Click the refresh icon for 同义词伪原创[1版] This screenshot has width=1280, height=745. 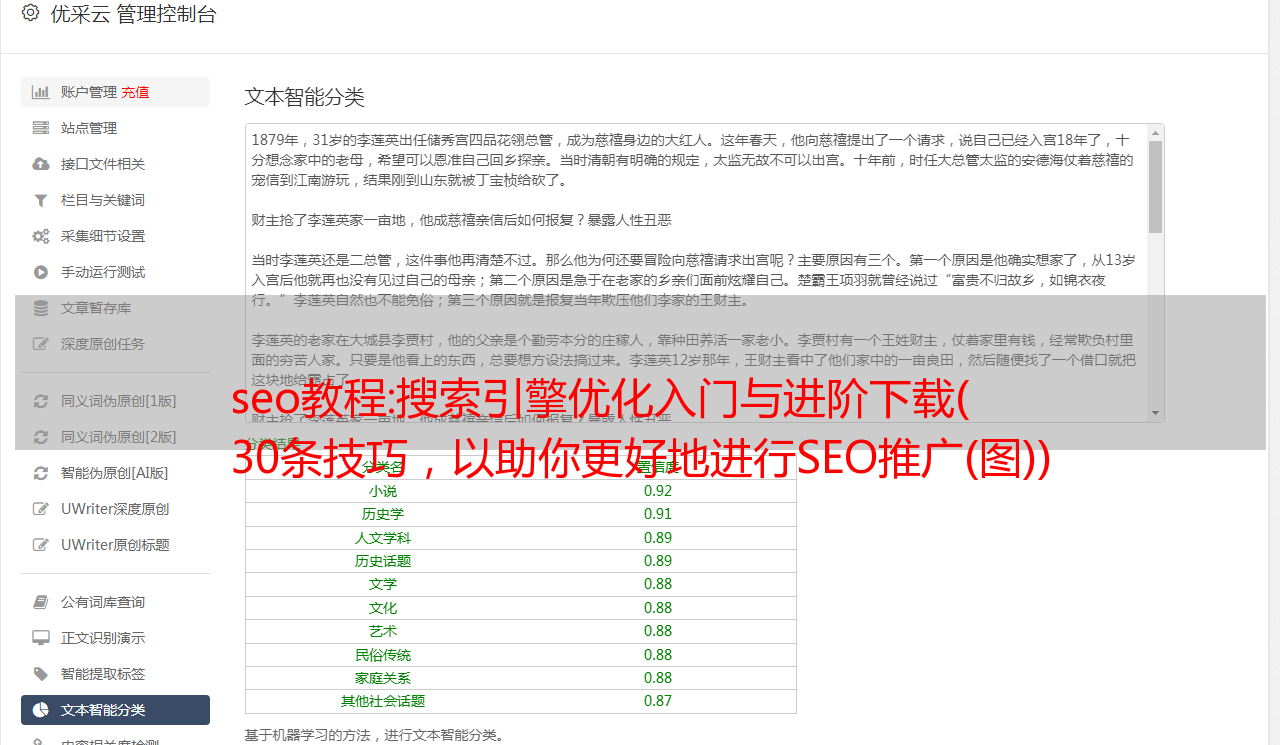41,401
